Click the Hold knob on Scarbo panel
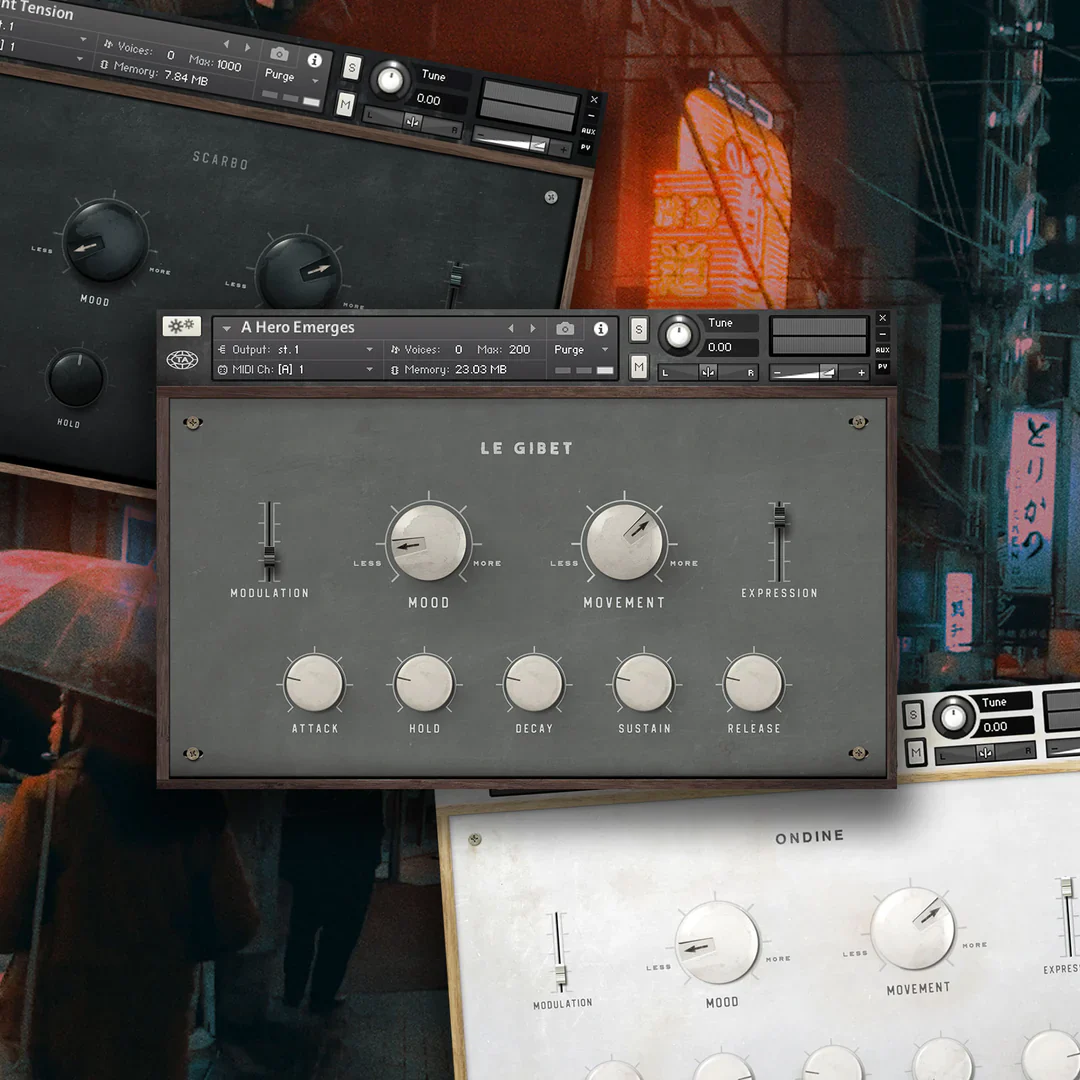This screenshot has width=1080, height=1080. coord(76,377)
